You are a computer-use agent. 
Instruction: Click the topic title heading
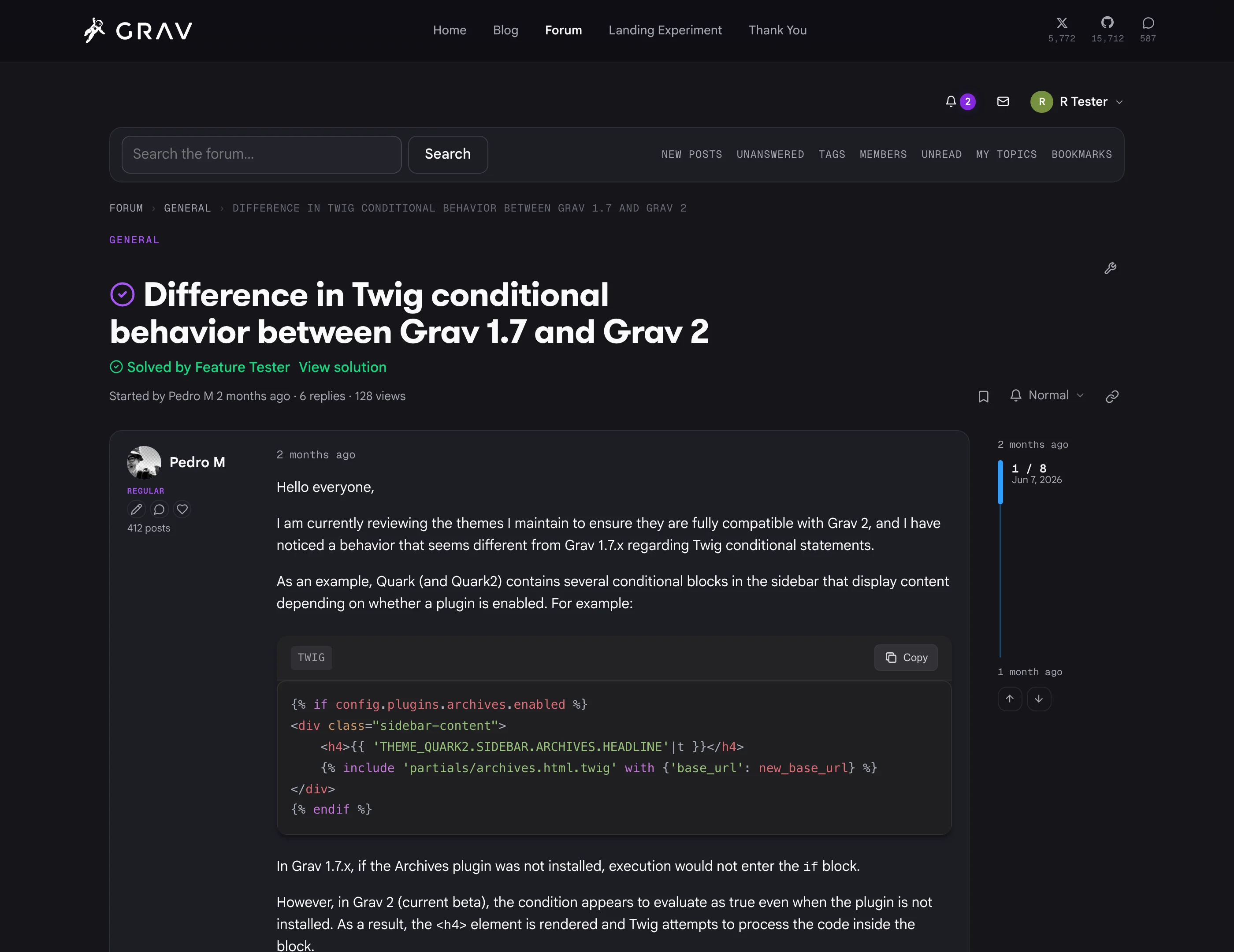[x=409, y=313]
